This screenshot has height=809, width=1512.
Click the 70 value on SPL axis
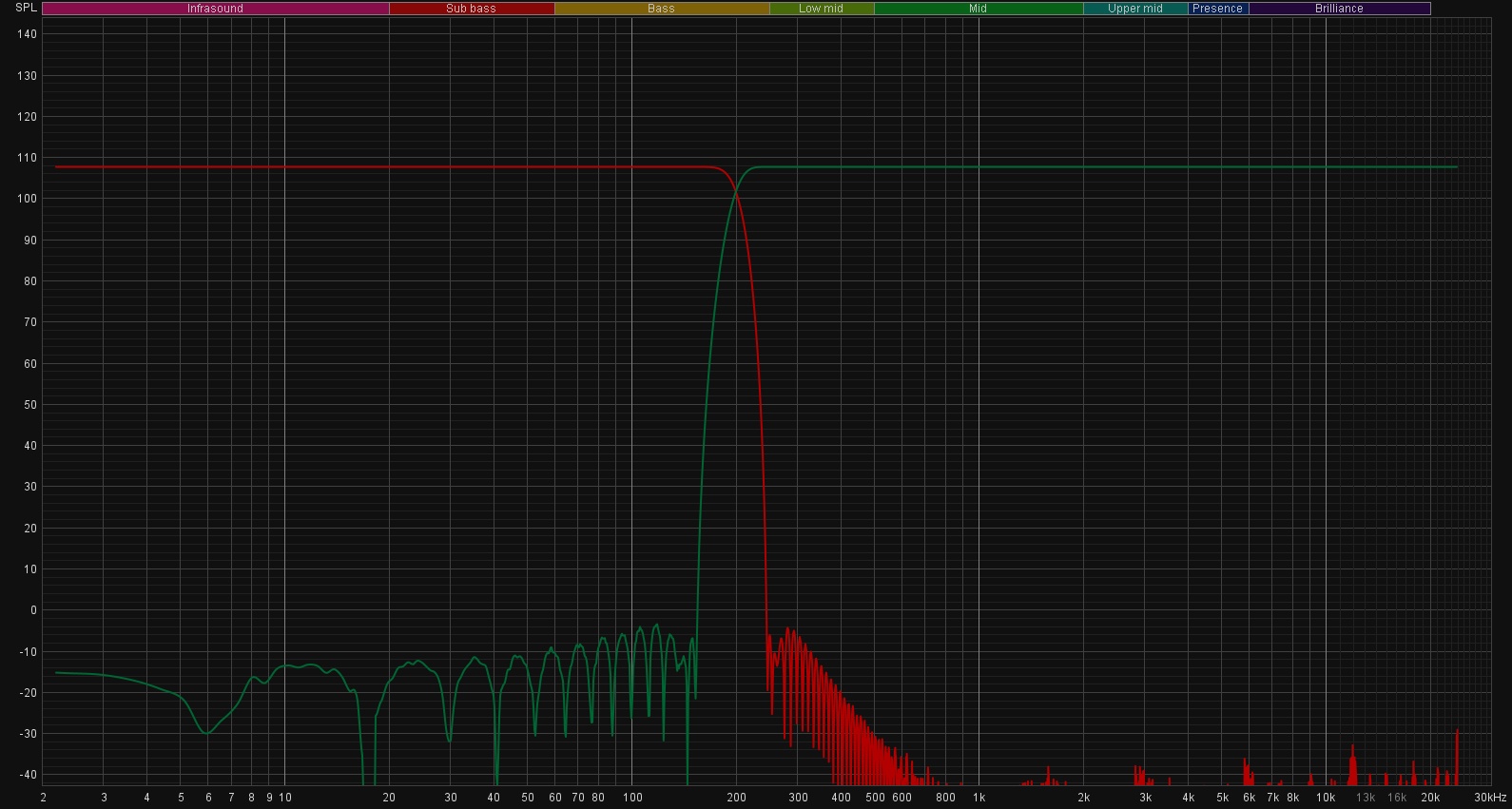pos(30,322)
